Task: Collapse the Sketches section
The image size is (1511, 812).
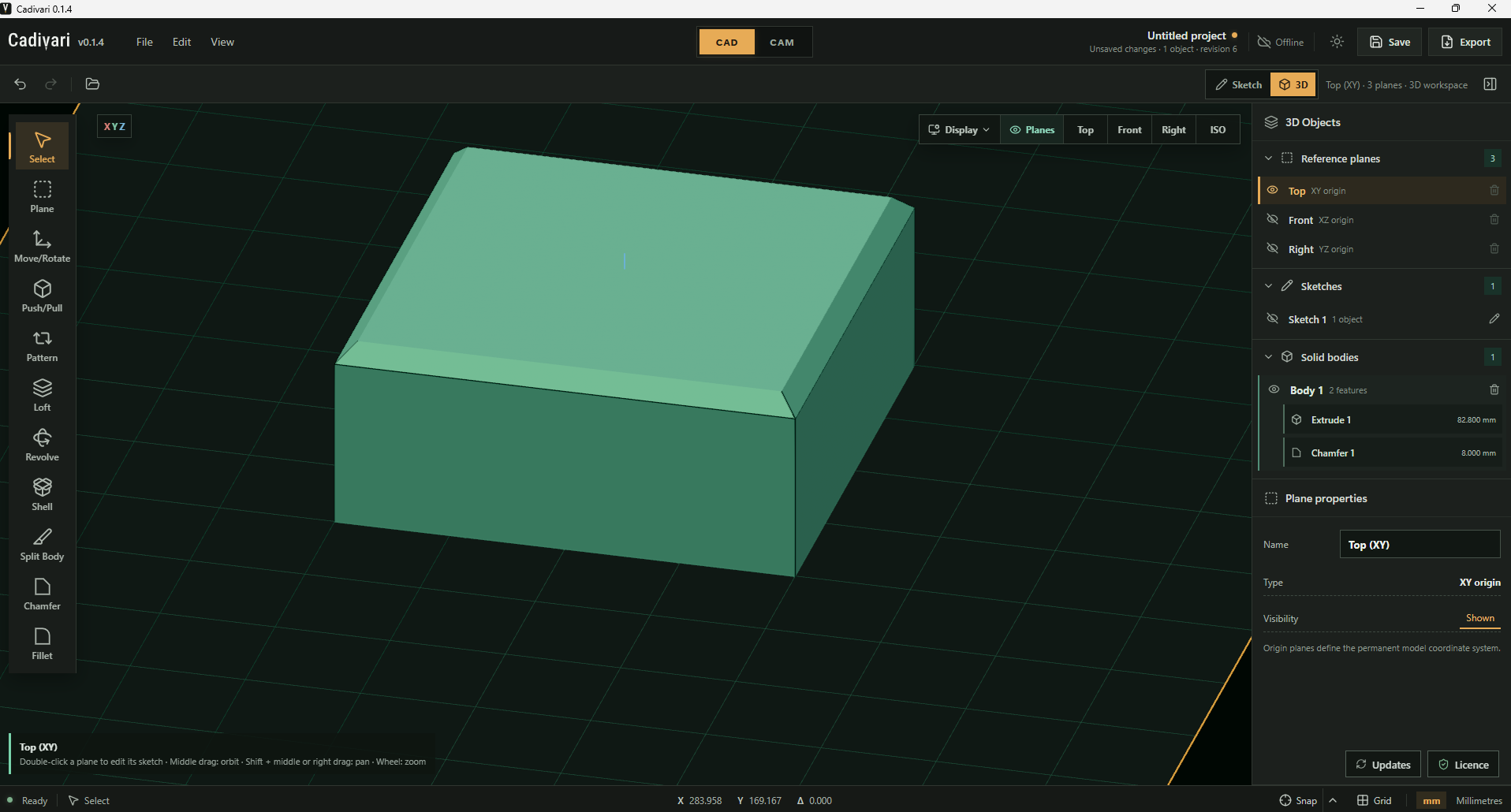Action: point(1268,286)
